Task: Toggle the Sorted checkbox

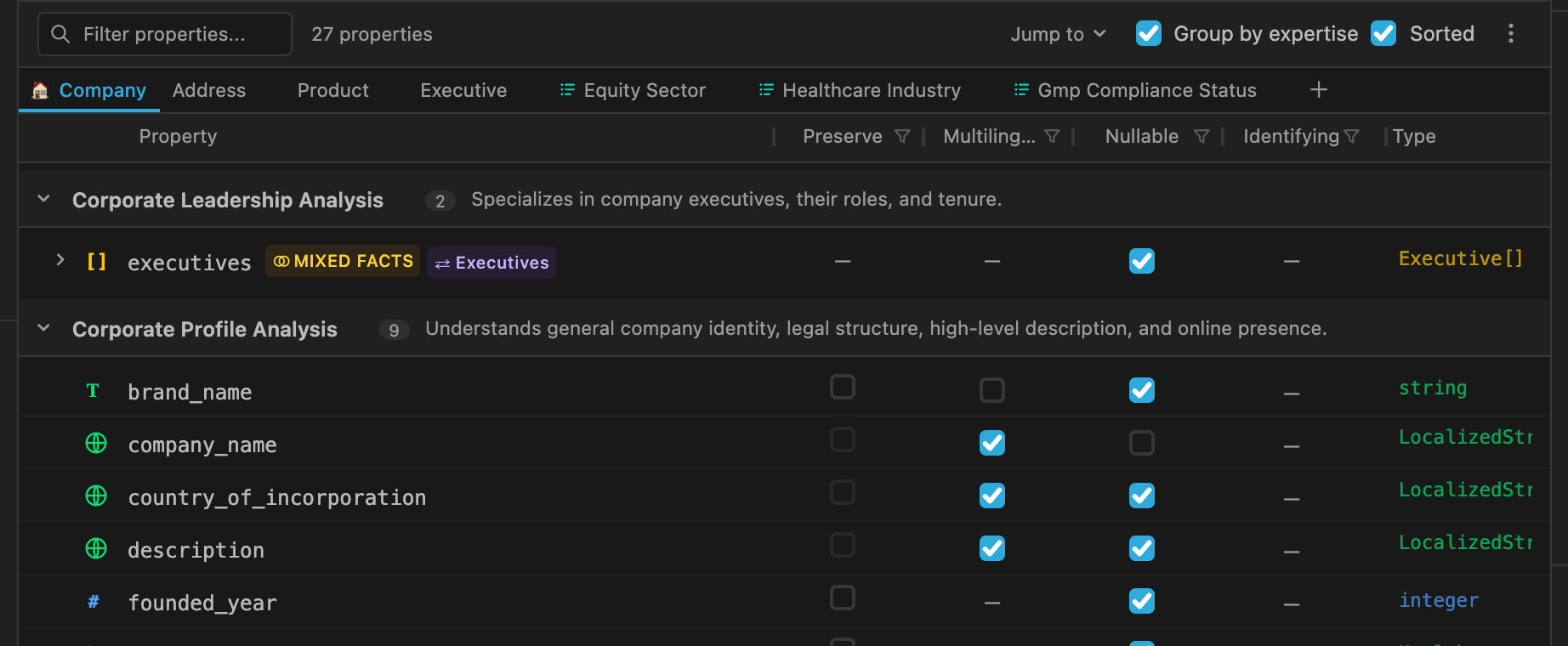Action: [x=1383, y=33]
